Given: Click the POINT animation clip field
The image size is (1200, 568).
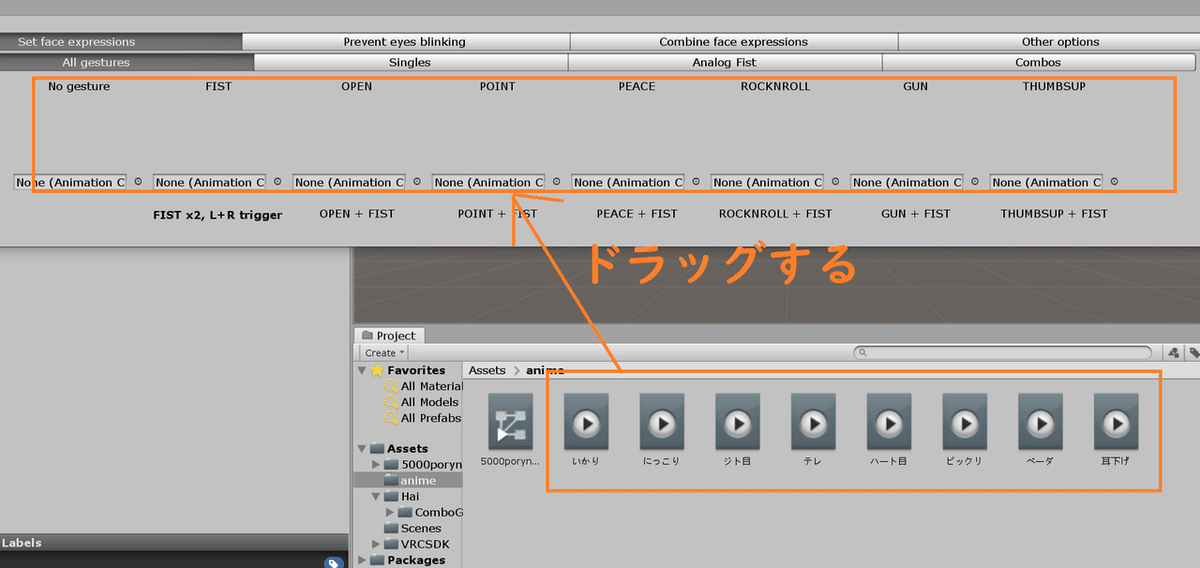Looking at the screenshot, I should (x=488, y=182).
